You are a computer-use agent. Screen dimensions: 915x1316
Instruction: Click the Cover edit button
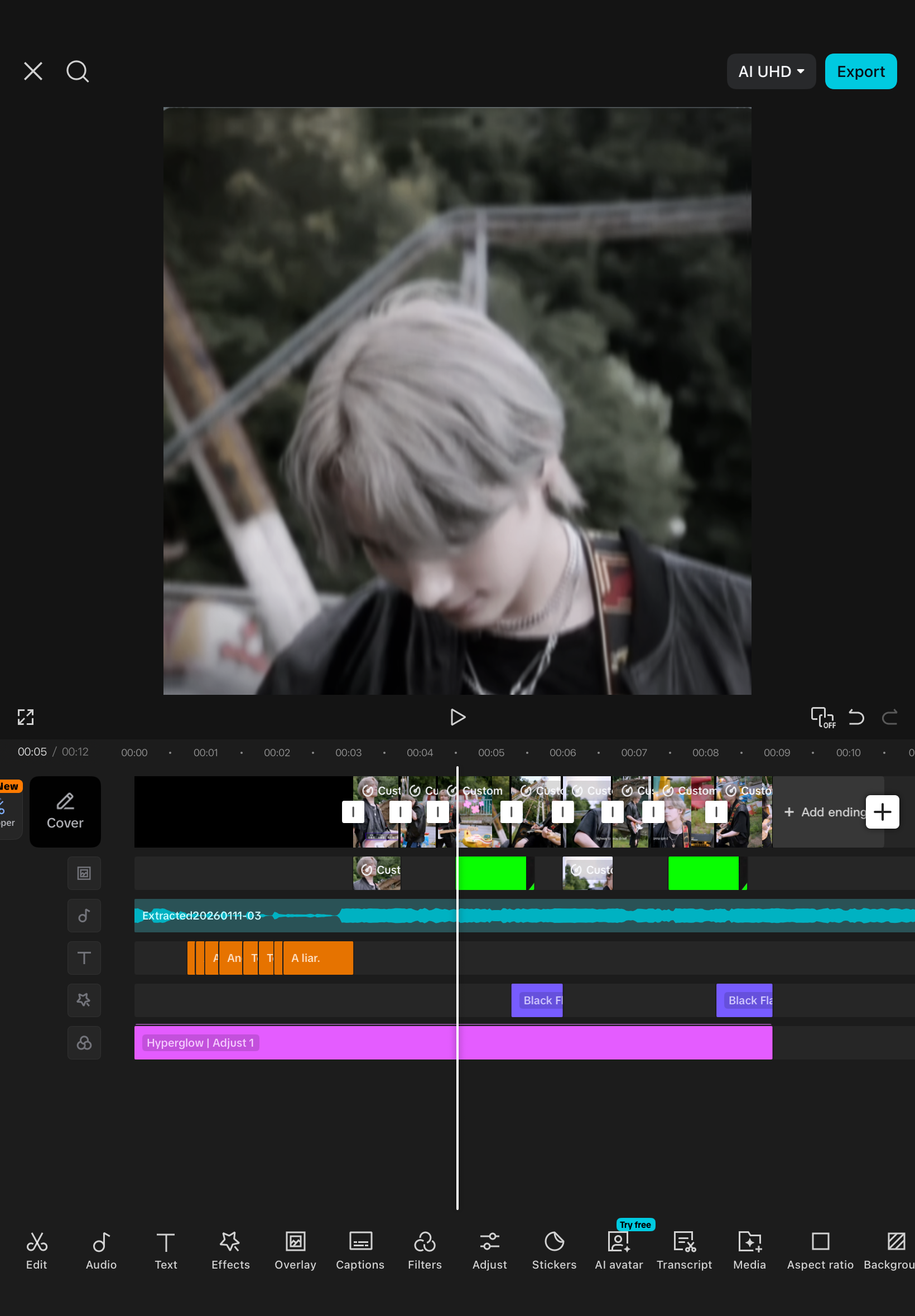point(65,812)
